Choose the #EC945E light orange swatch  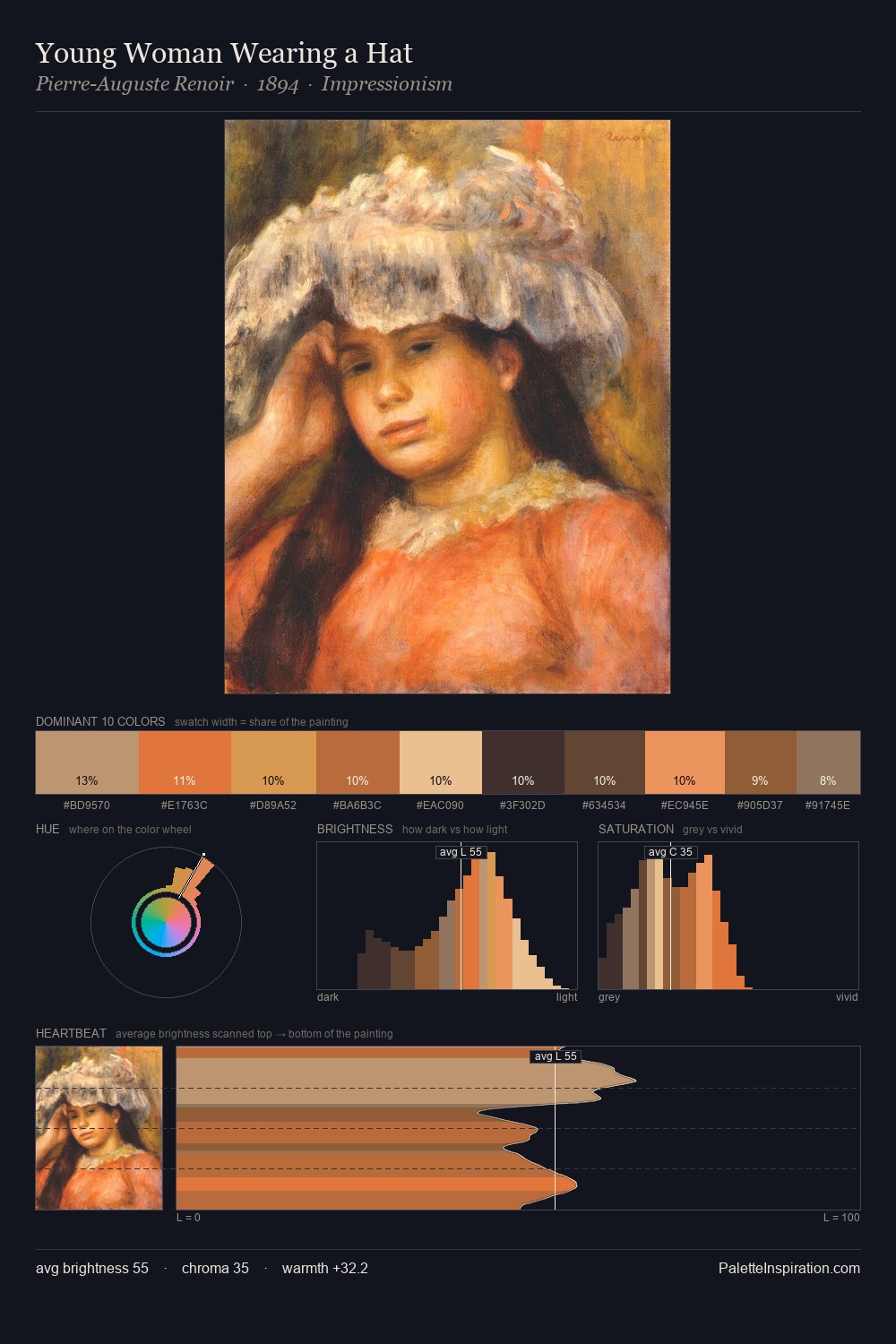tap(685, 762)
